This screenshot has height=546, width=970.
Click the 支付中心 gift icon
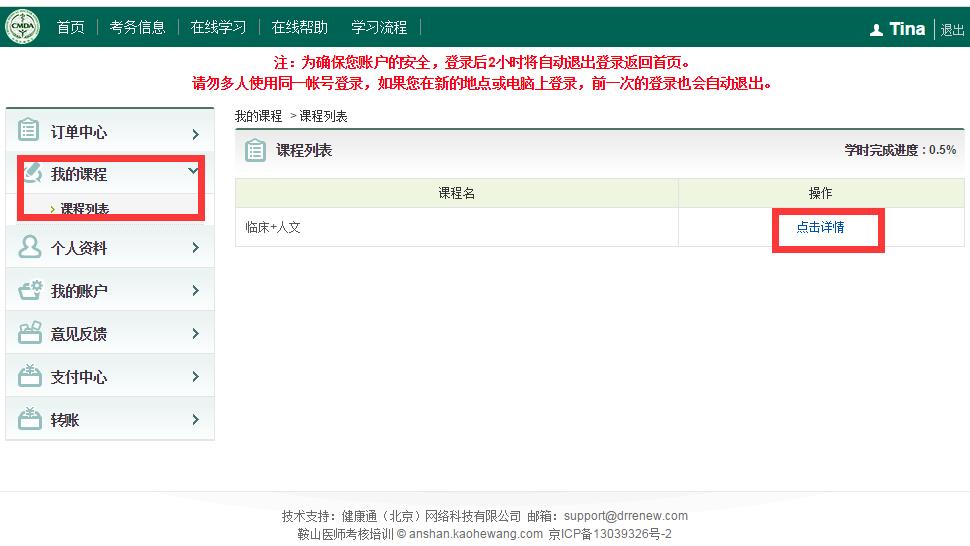[x=30, y=376]
